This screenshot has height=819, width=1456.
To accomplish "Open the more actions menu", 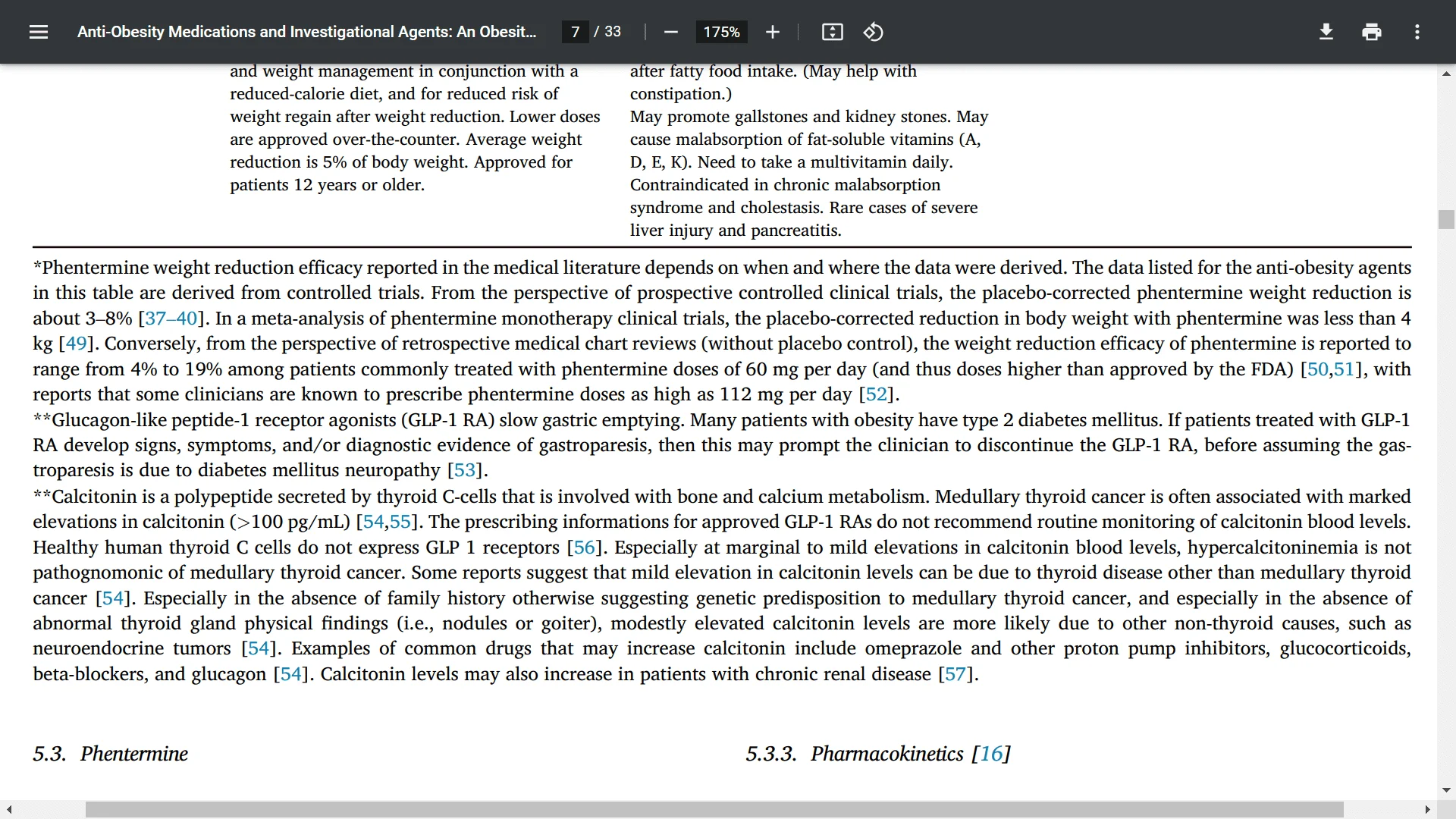I will 1417,32.
